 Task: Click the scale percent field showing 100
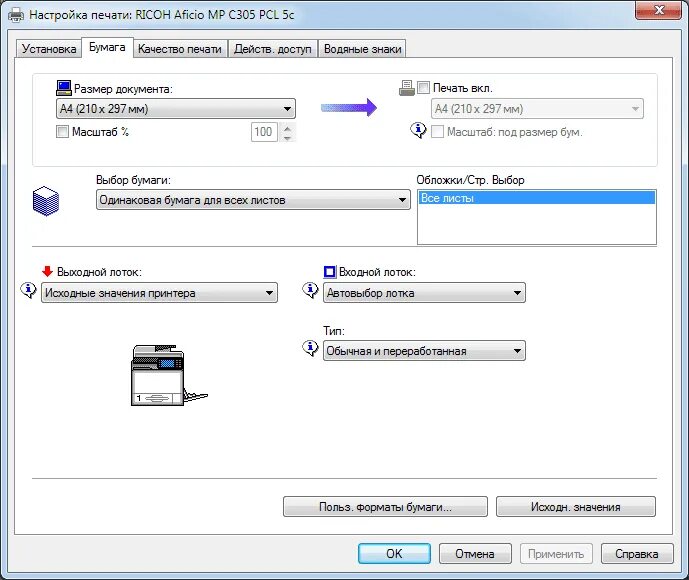tap(264, 132)
